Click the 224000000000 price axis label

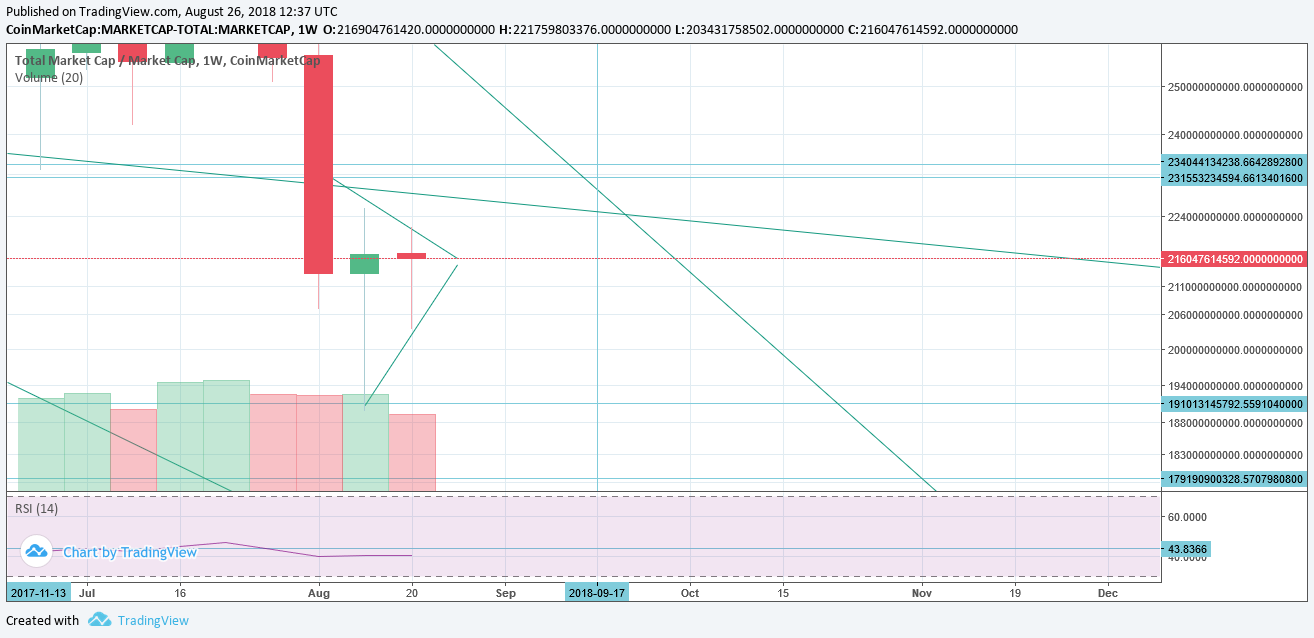[x=1236, y=216]
